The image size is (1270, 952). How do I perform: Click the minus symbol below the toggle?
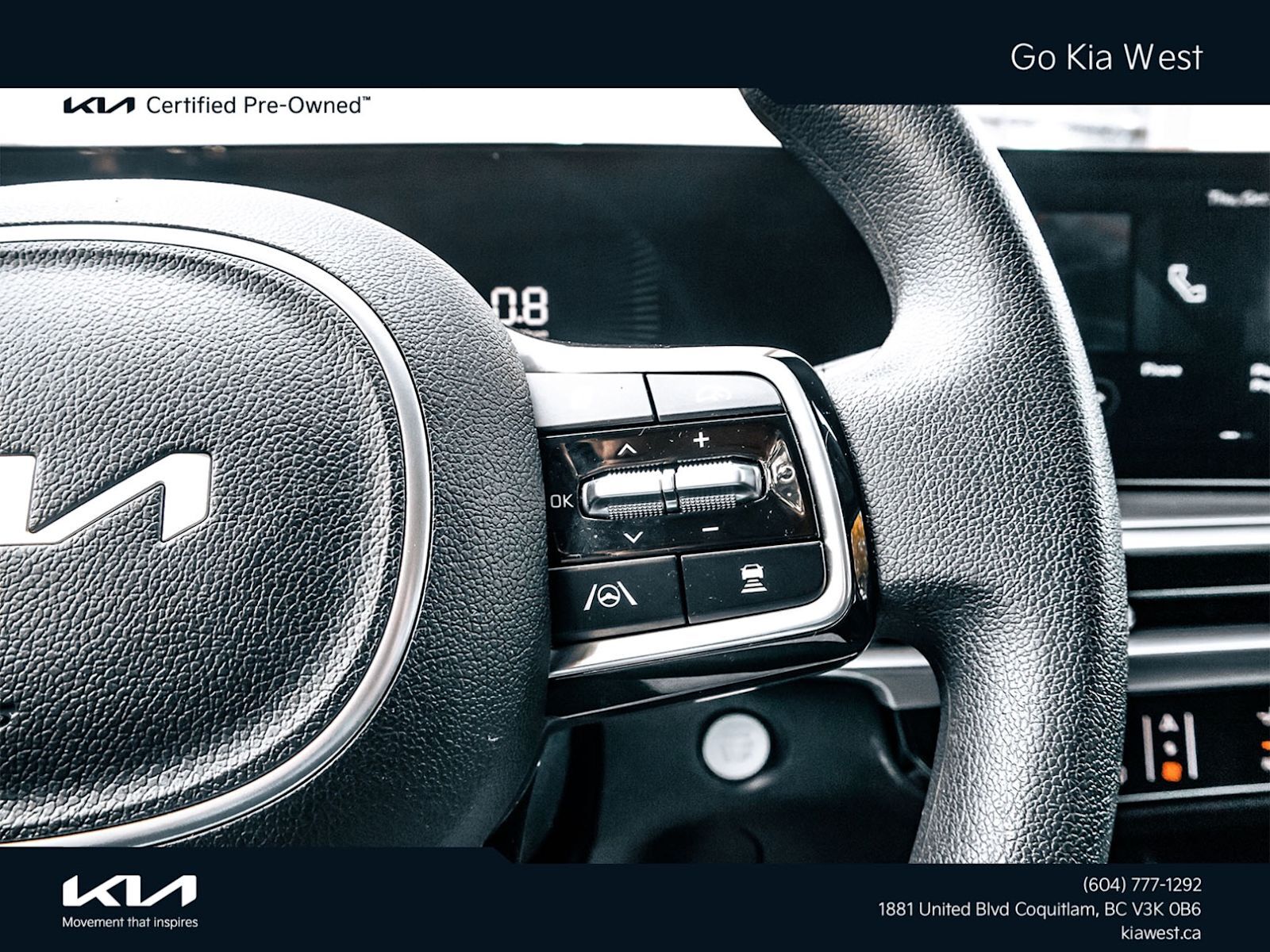coord(710,528)
